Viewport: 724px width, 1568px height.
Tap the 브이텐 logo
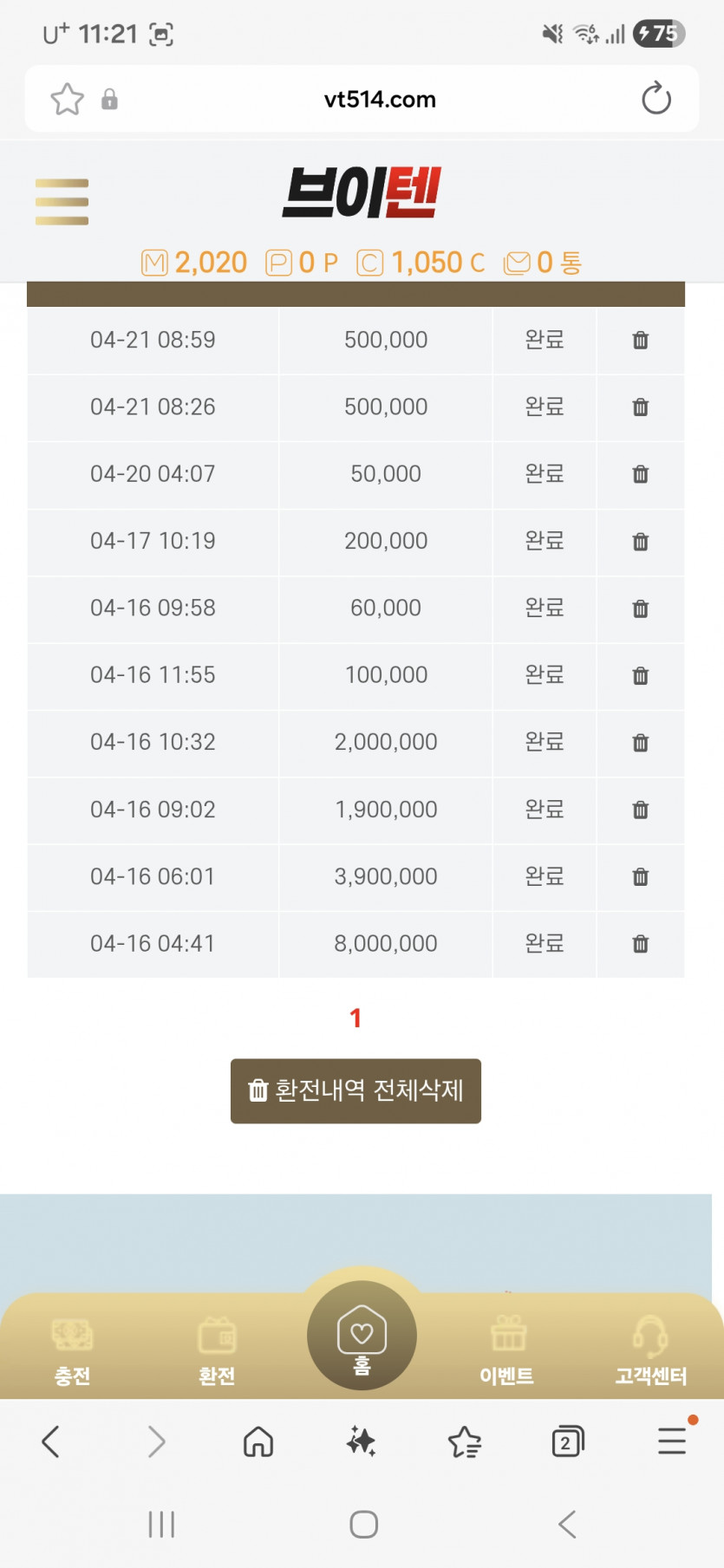362,192
